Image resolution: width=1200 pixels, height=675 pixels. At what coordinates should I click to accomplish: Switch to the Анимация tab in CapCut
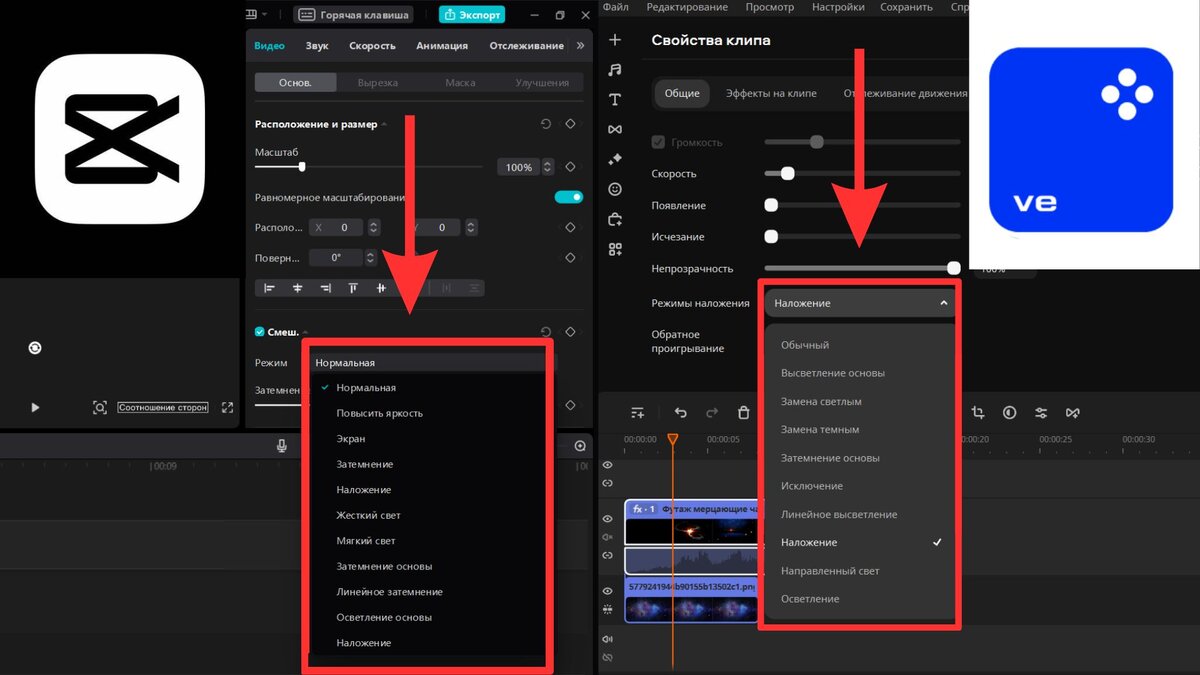click(x=442, y=45)
